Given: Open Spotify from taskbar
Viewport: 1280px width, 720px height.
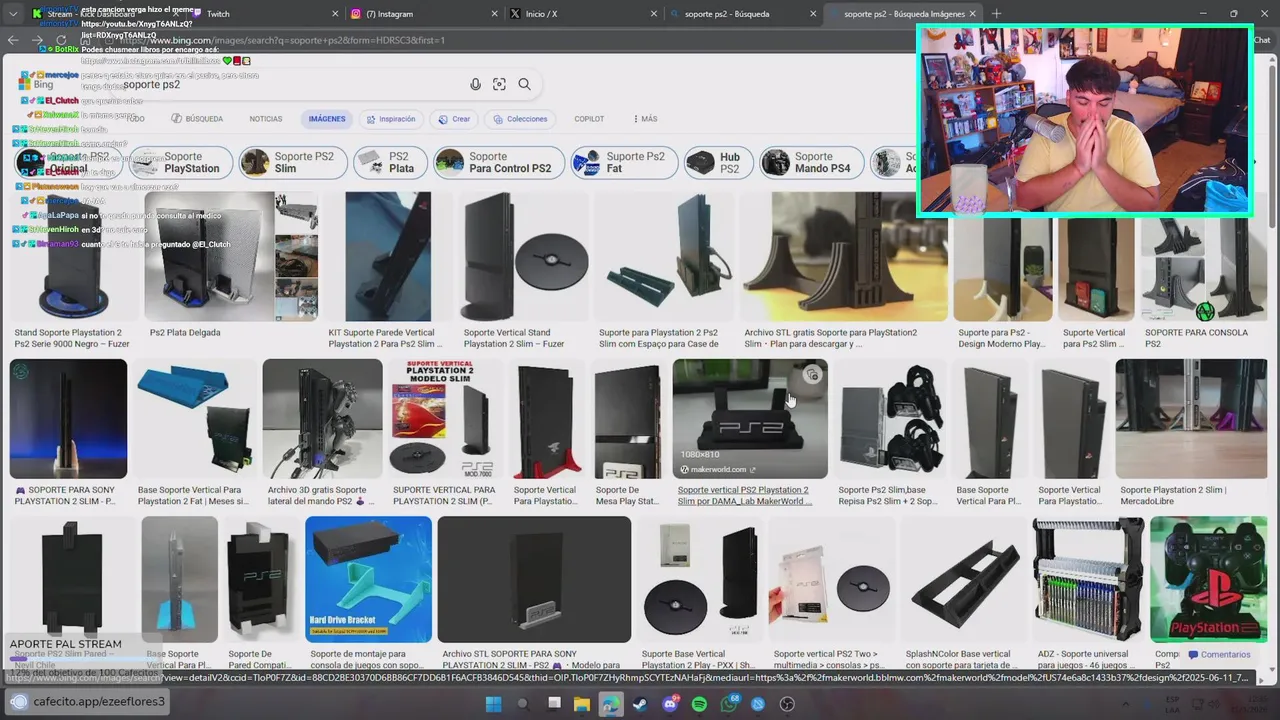Looking at the screenshot, I should point(700,704).
